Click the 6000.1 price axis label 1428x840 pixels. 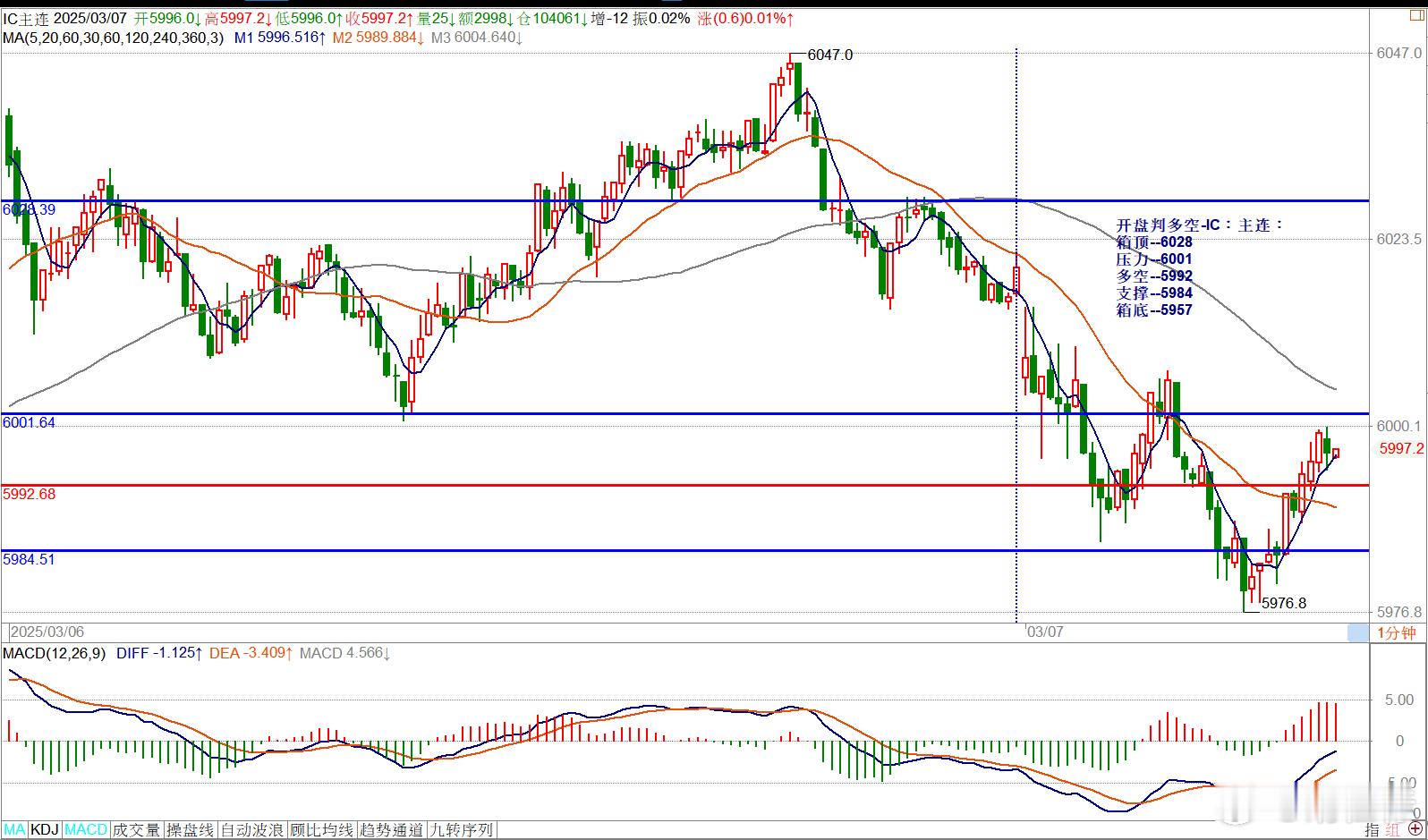point(1399,426)
